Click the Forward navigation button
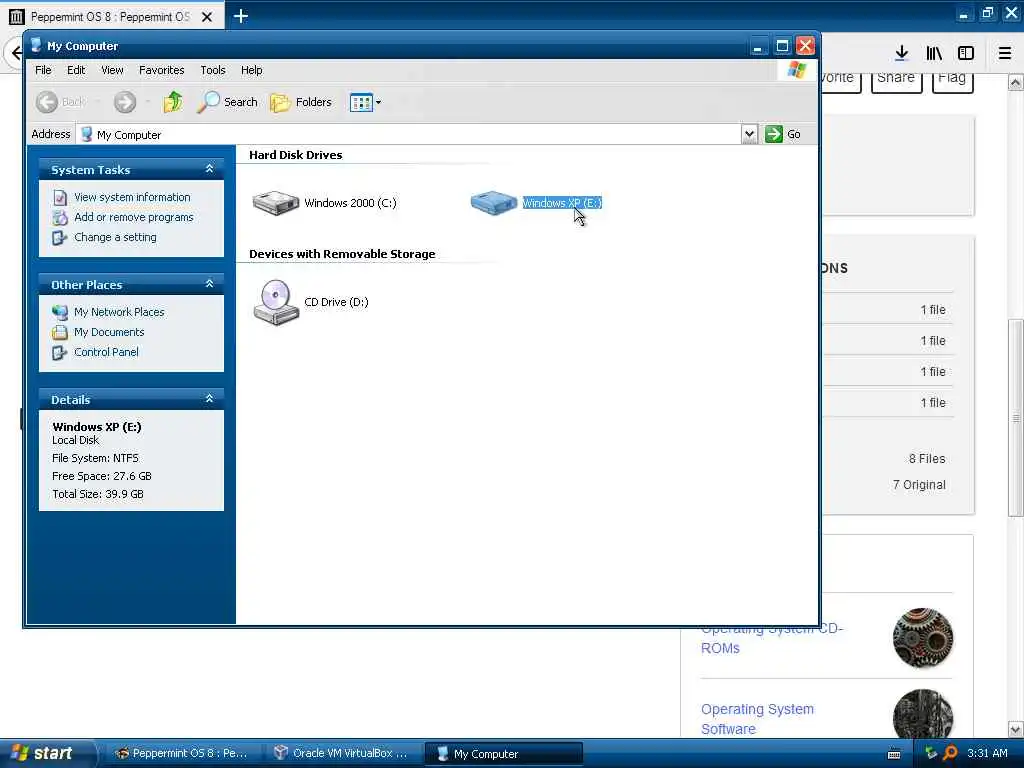1024x768 pixels. [x=125, y=102]
